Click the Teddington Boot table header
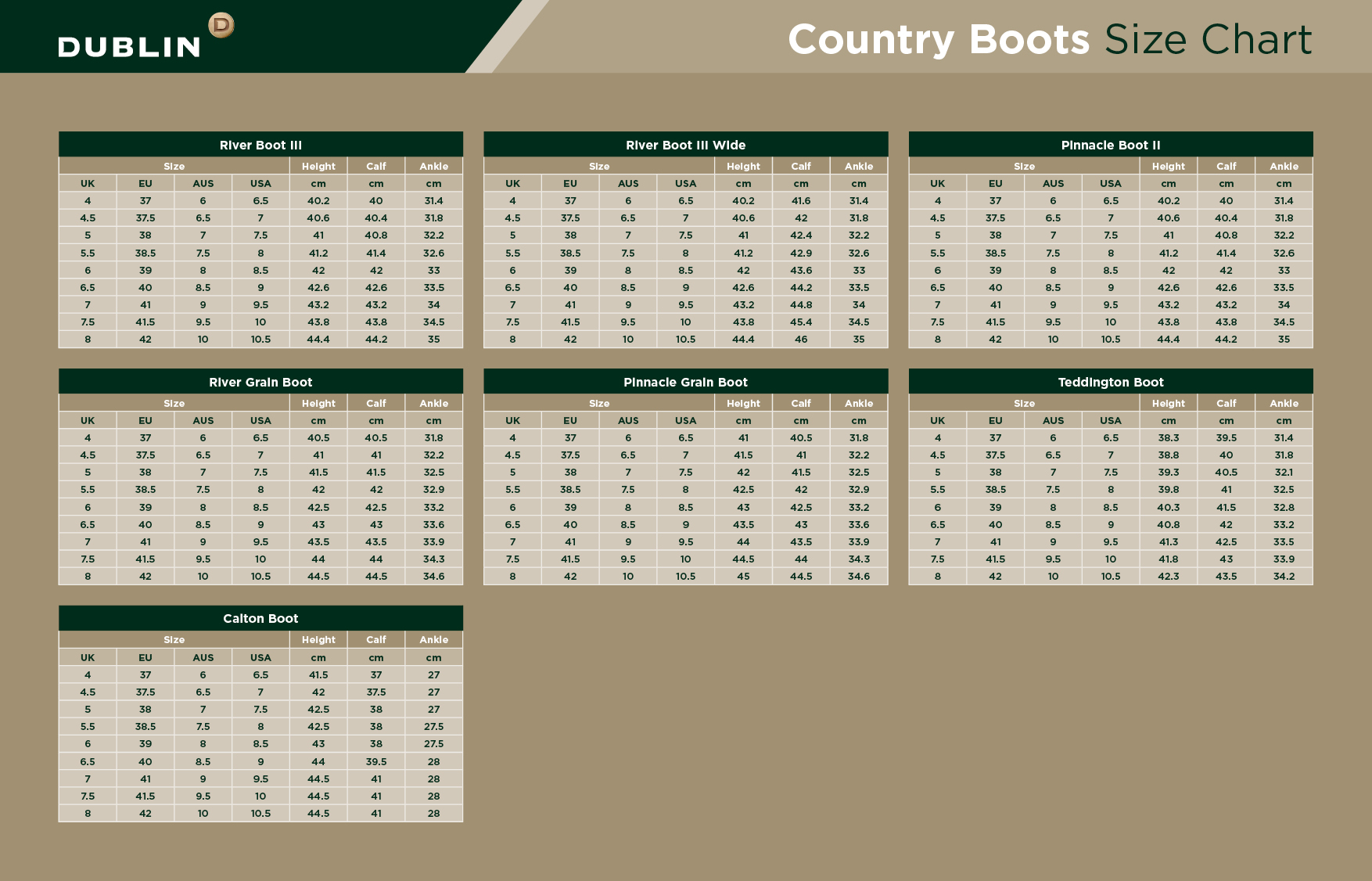The image size is (1372, 881). [1111, 382]
